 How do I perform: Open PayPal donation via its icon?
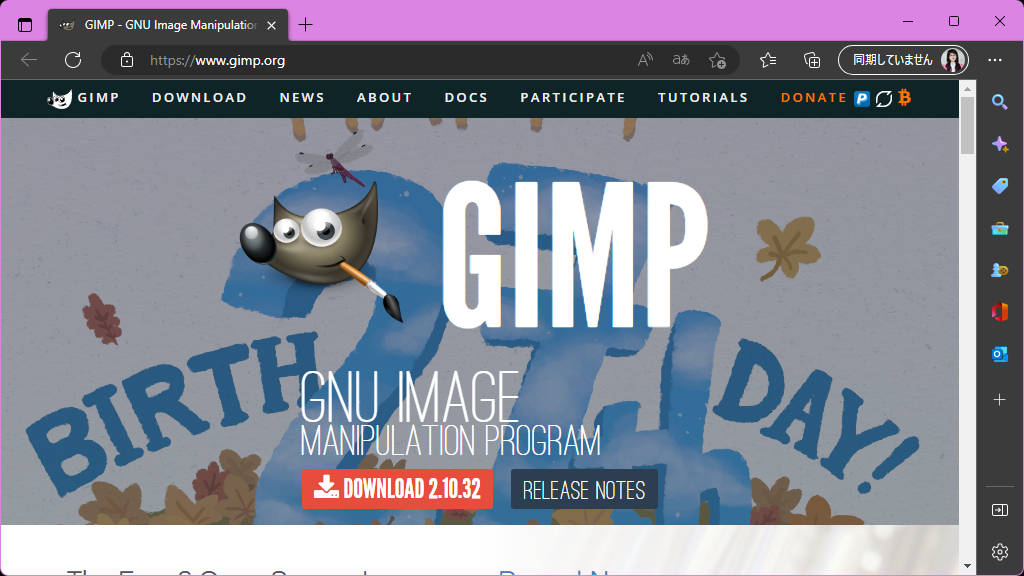(x=861, y=98)
